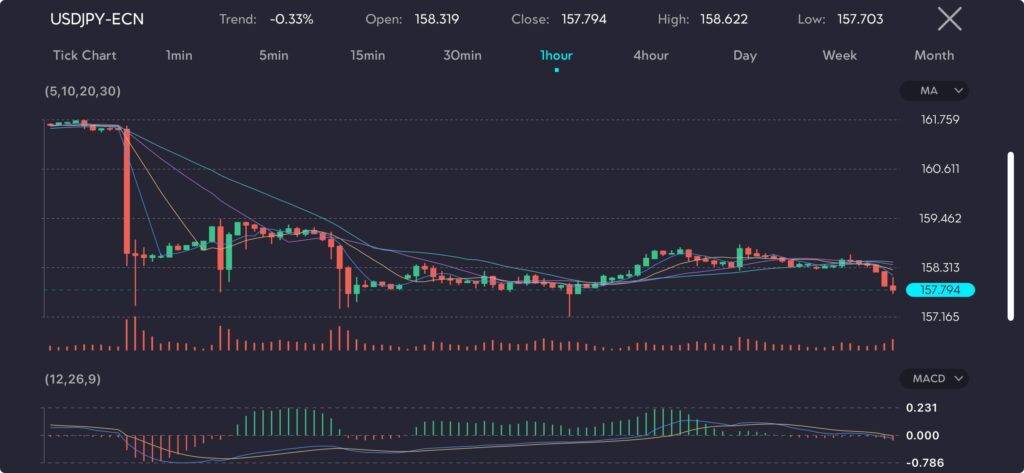Choose the 30min timeframe
This screenshot has width=1024, height=473.
click(461, 55)
